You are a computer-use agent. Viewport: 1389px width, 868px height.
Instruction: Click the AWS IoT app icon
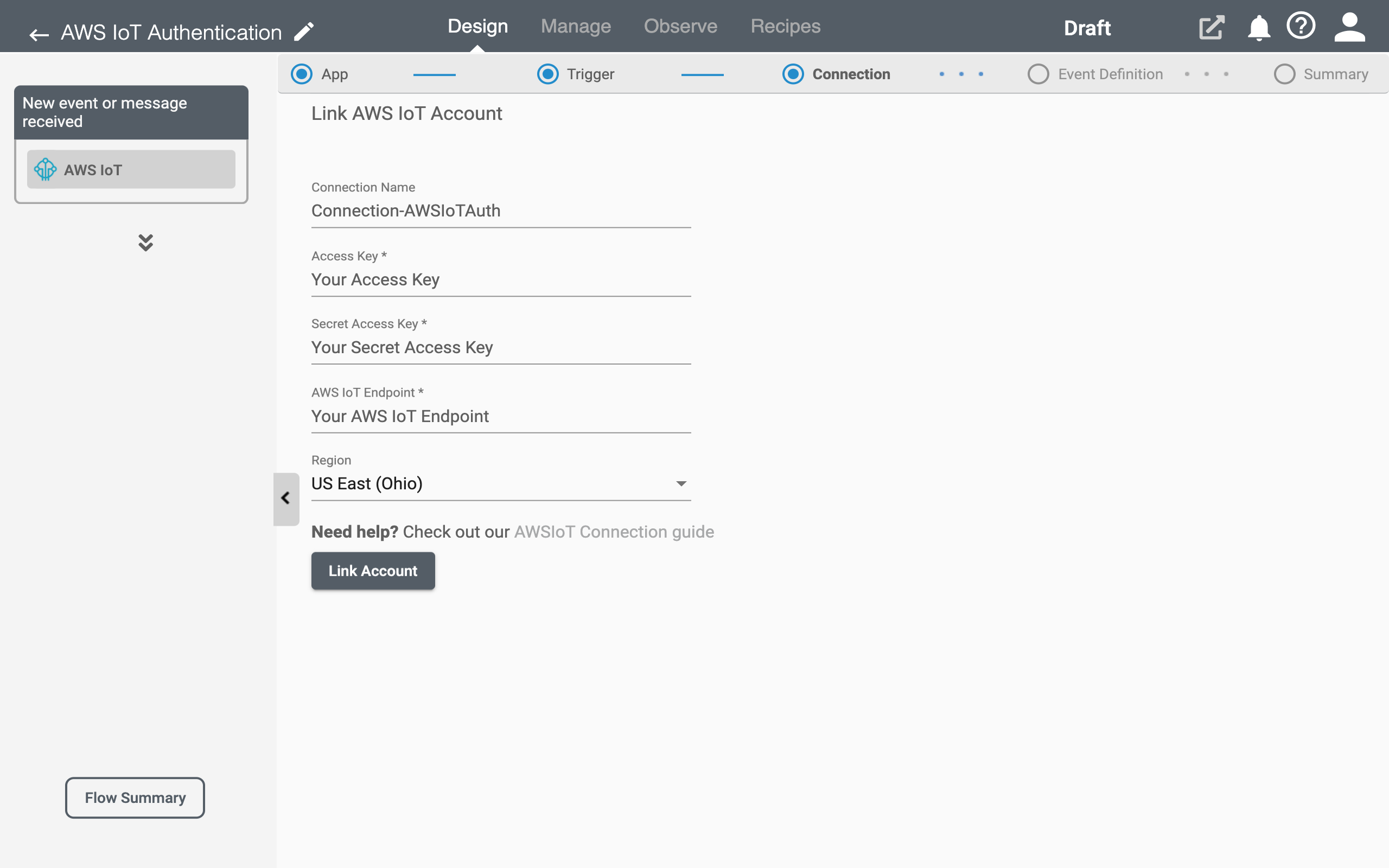tap(46, 169)
